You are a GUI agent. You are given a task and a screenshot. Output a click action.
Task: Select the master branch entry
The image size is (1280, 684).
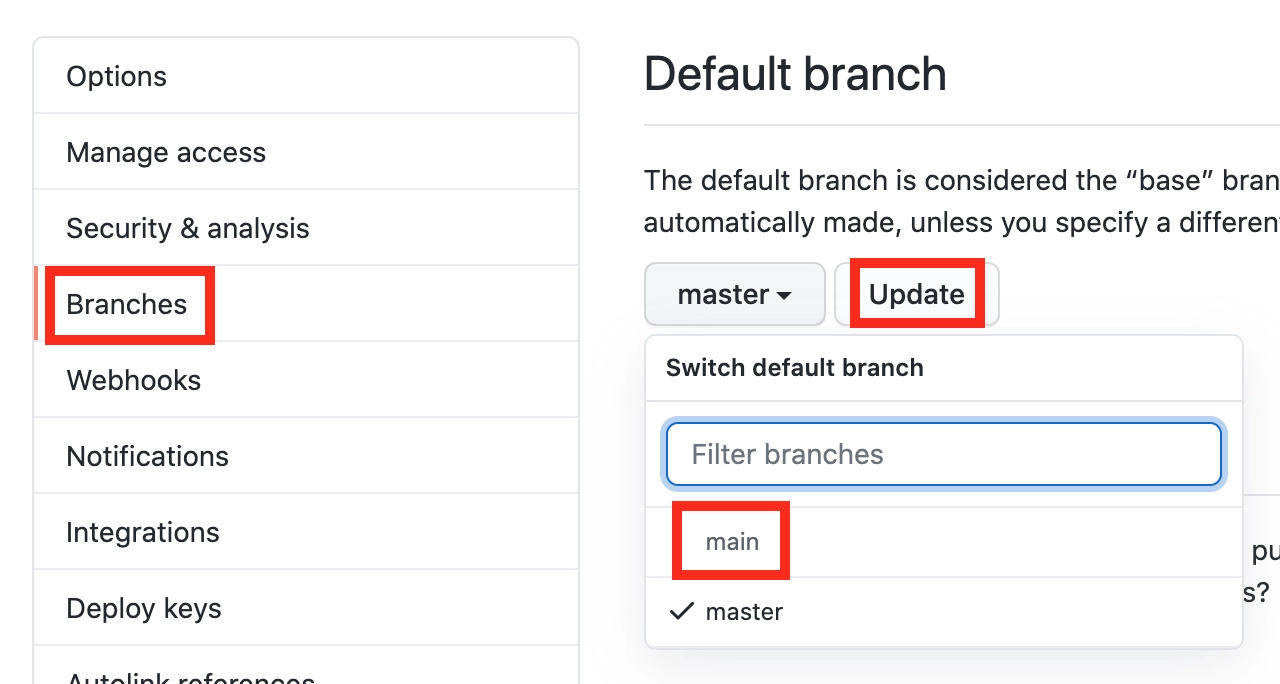[743, 611]
